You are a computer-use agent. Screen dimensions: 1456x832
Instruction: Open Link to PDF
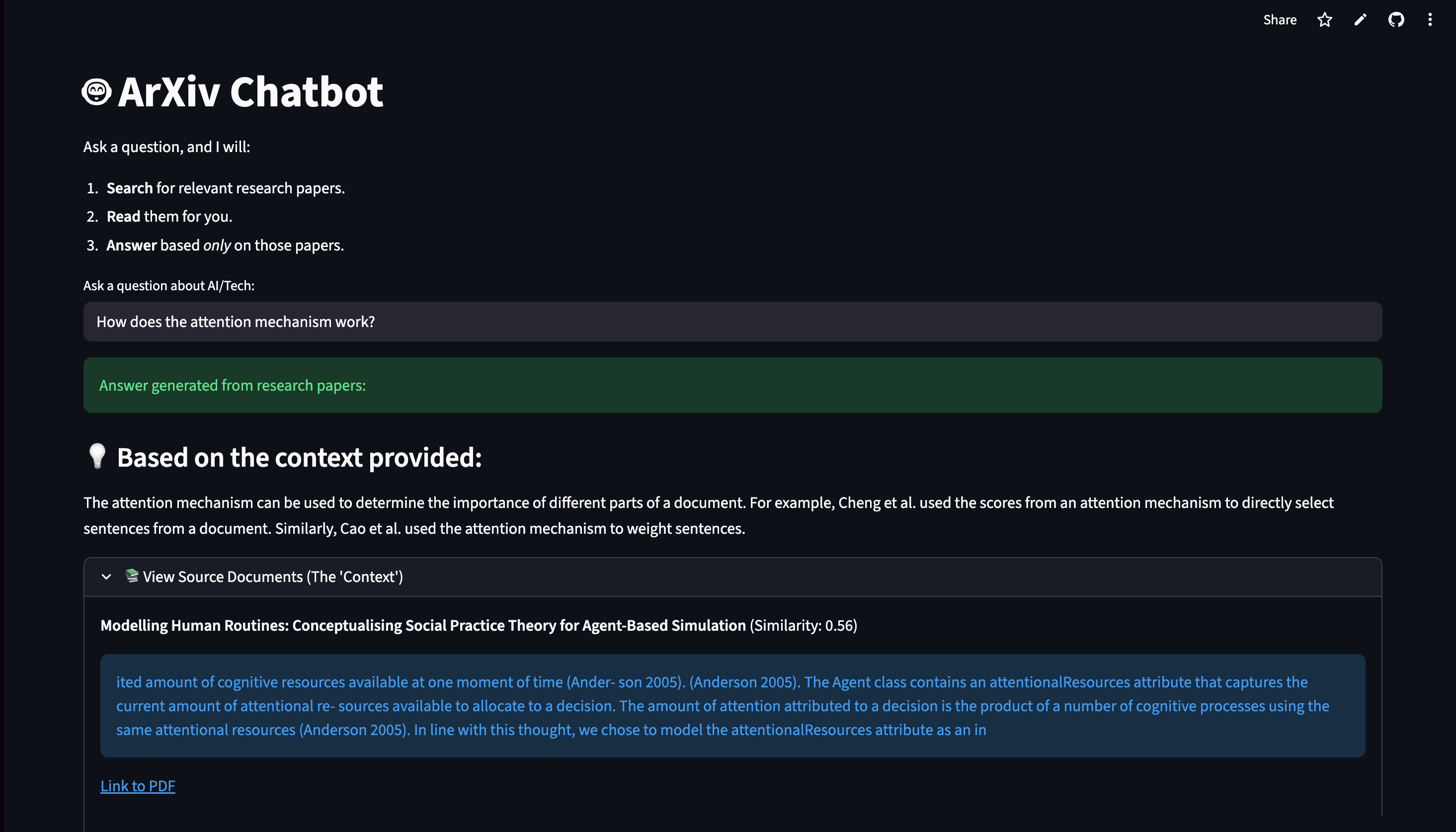137,786
